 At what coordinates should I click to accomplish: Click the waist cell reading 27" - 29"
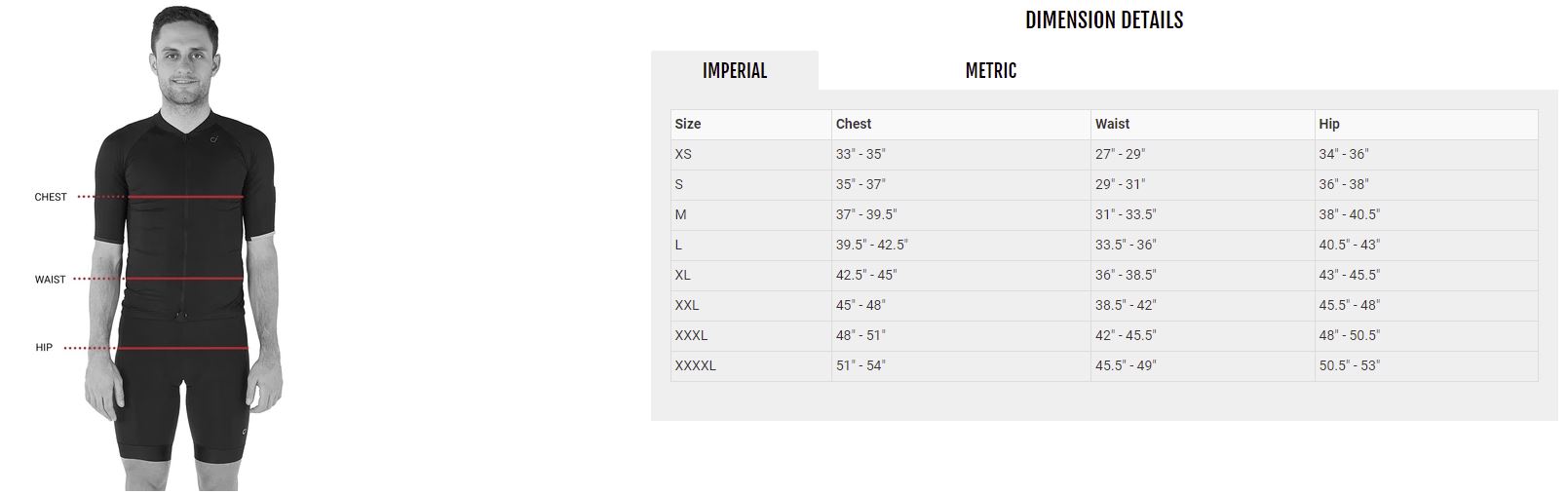[x=1120, y=154]
